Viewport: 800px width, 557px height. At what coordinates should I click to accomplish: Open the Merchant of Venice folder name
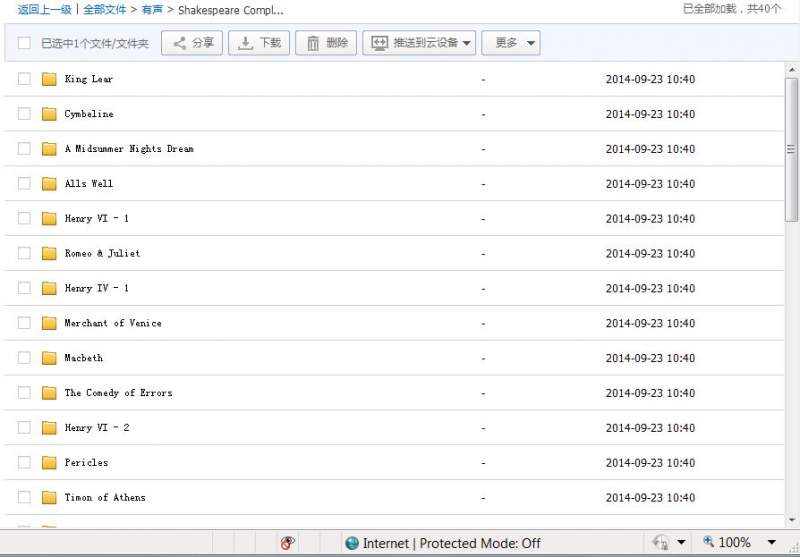(x=113, y=323)
